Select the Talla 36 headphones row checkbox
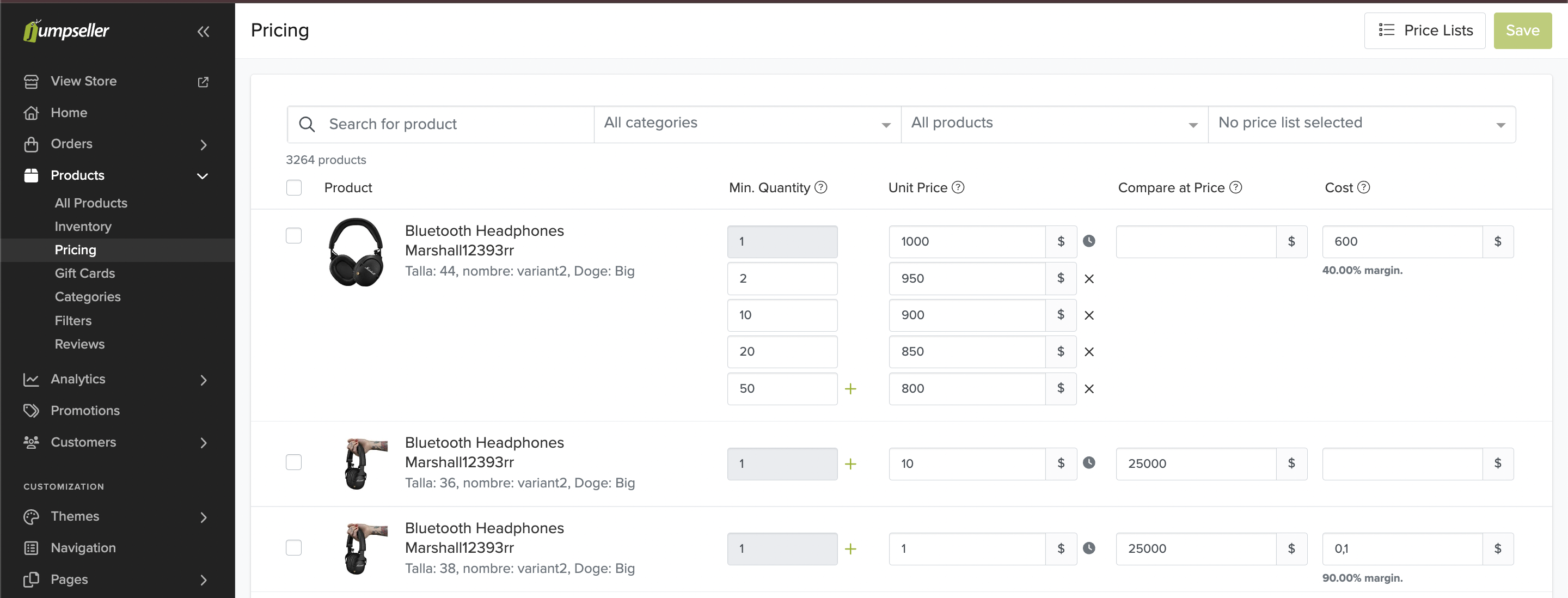The image size is (1568, 598). (294, 462)
